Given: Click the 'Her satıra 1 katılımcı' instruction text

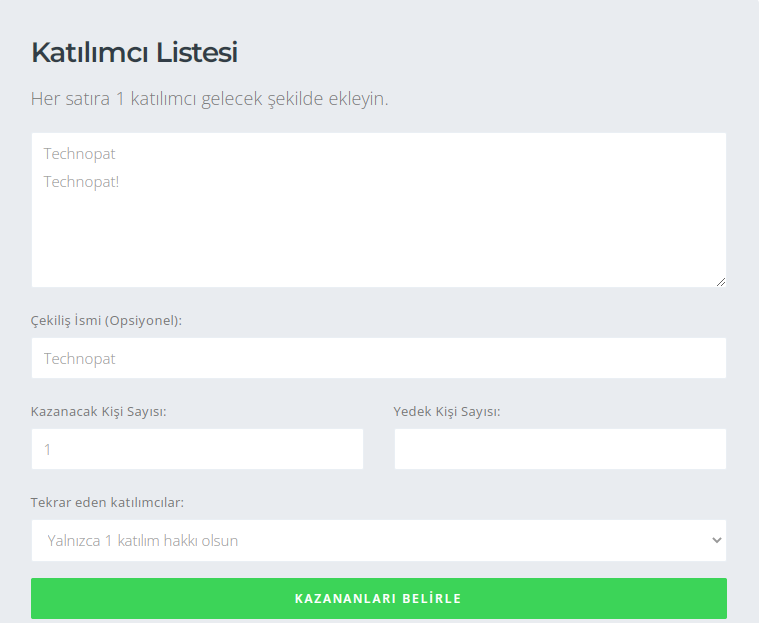Looking at the screenshot, I should 209,99.
